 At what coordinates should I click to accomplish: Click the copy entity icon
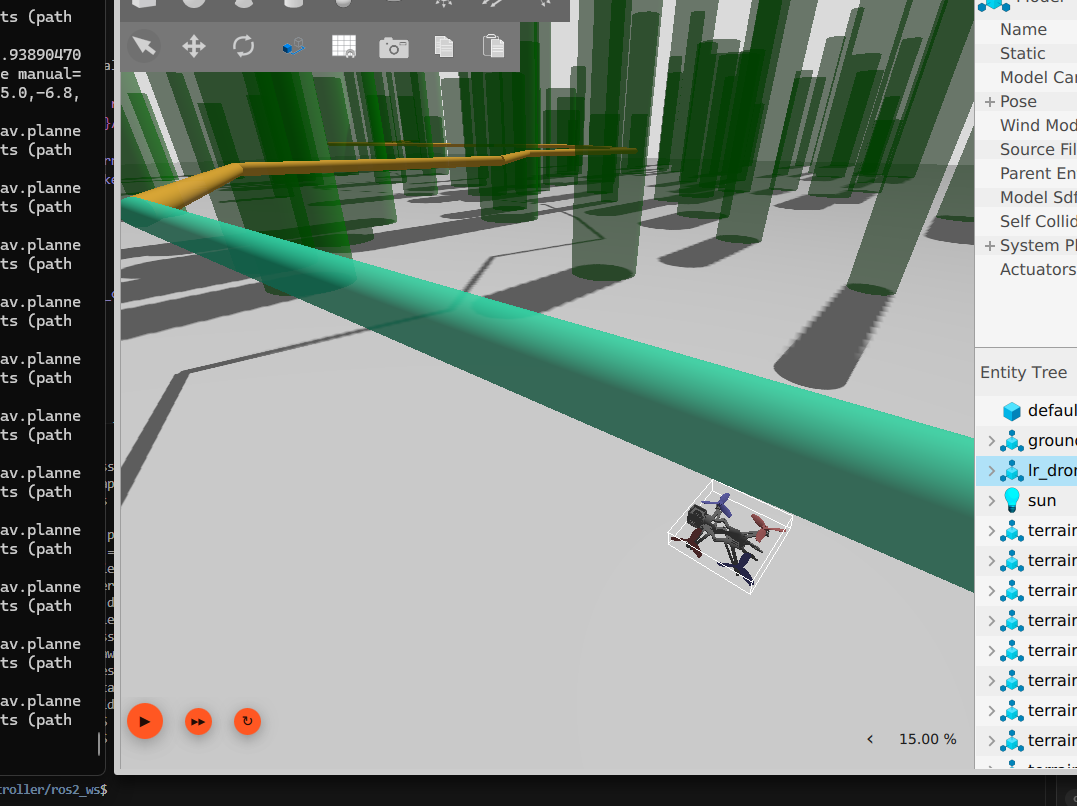tap(443, 46)
